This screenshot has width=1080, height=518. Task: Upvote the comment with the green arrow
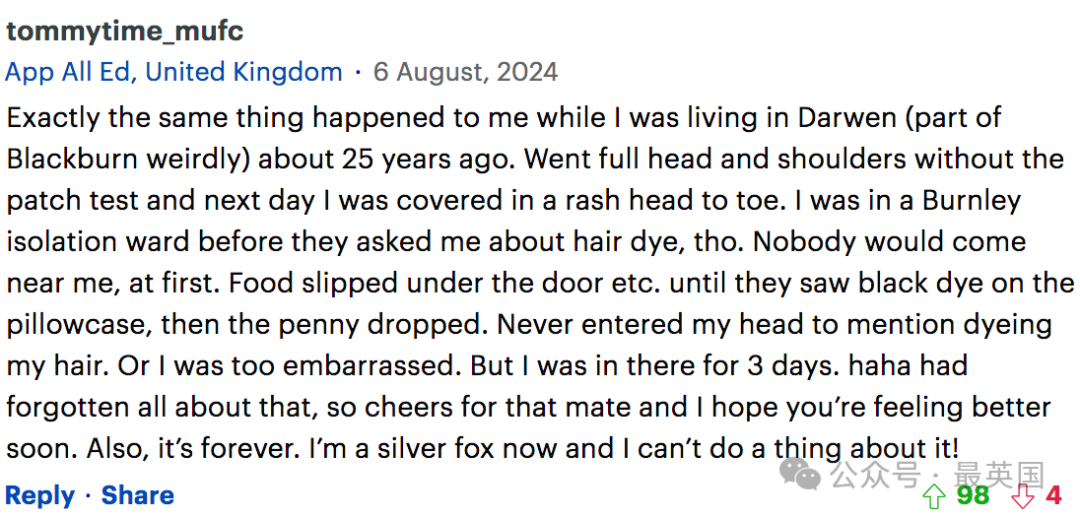tap(935, 495)
